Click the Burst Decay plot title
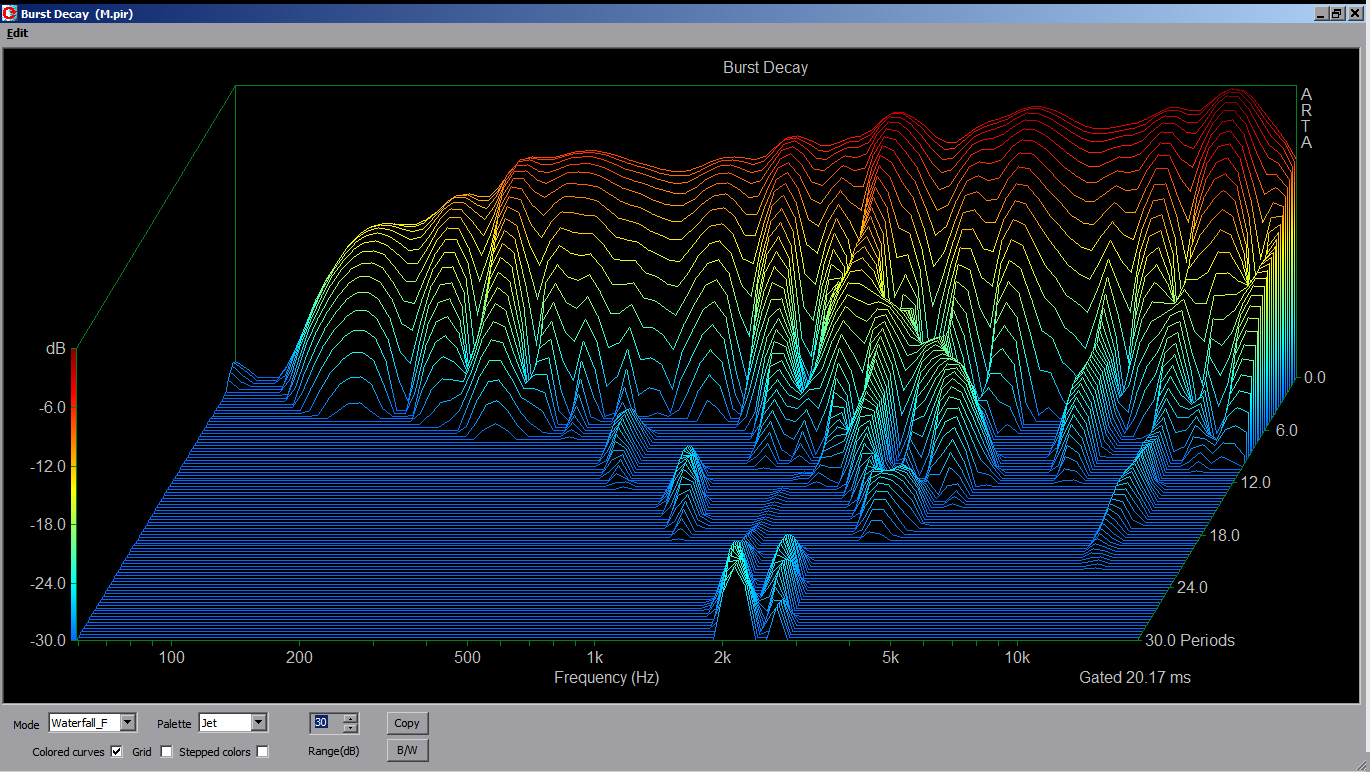This screenshot has height=772, width=1370. (x=765, y=68)
